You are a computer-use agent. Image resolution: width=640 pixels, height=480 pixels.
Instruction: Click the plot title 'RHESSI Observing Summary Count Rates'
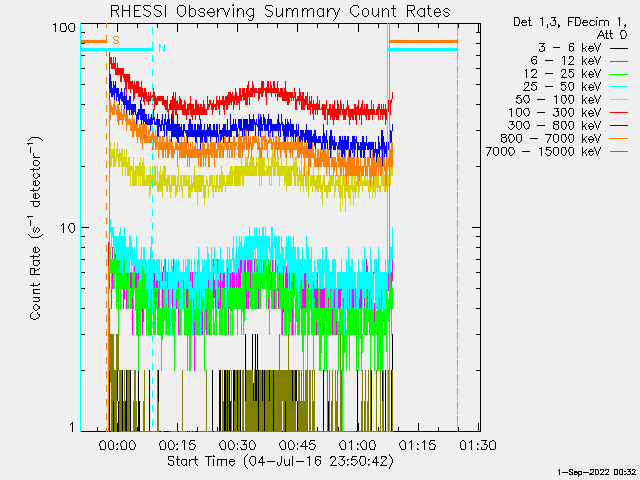(280, 11)
